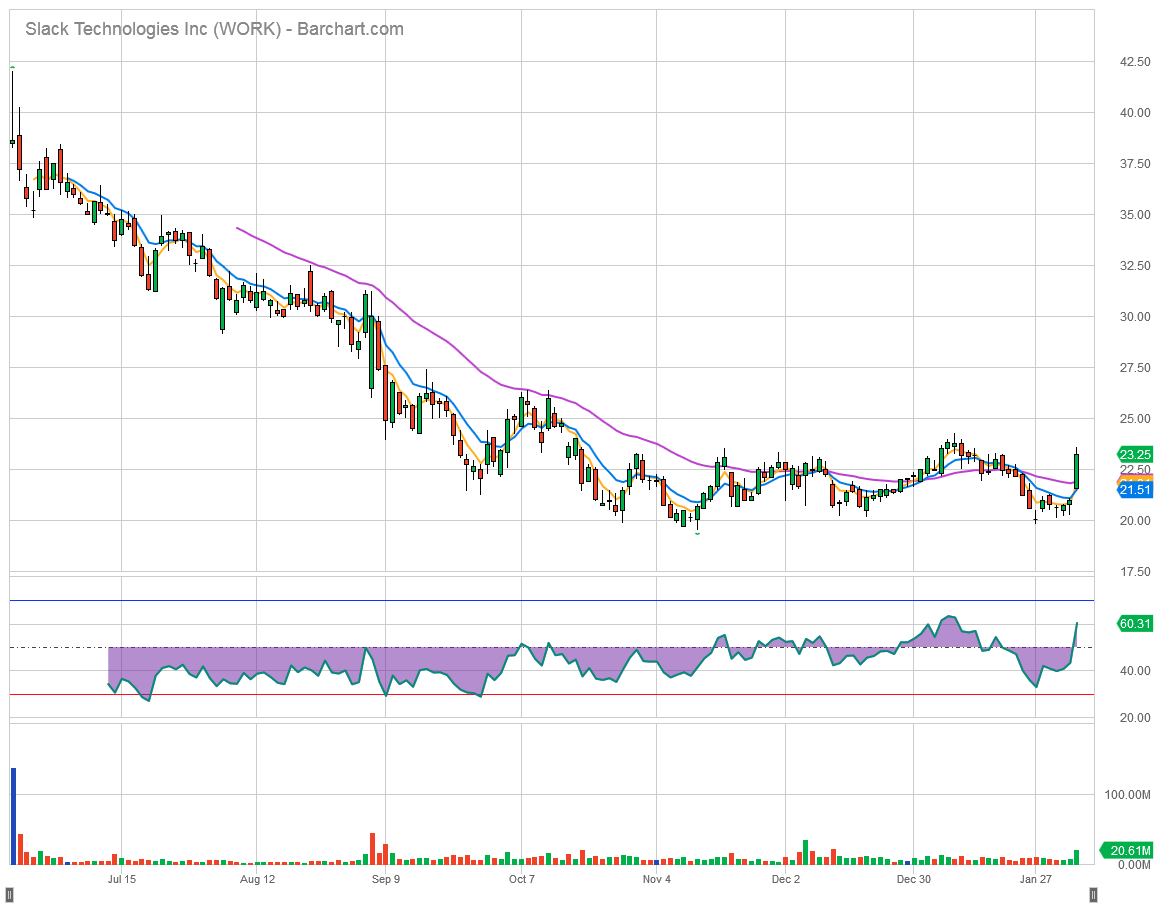Click the 40.00 price axis label
The width and height of the screenshot is (1156, 910).
coord(1135,113)
